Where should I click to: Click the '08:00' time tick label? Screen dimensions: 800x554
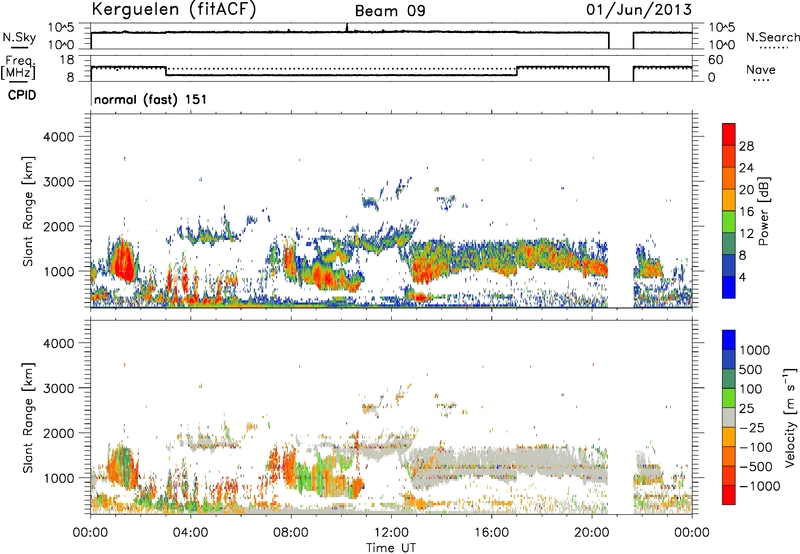point(291,532)
